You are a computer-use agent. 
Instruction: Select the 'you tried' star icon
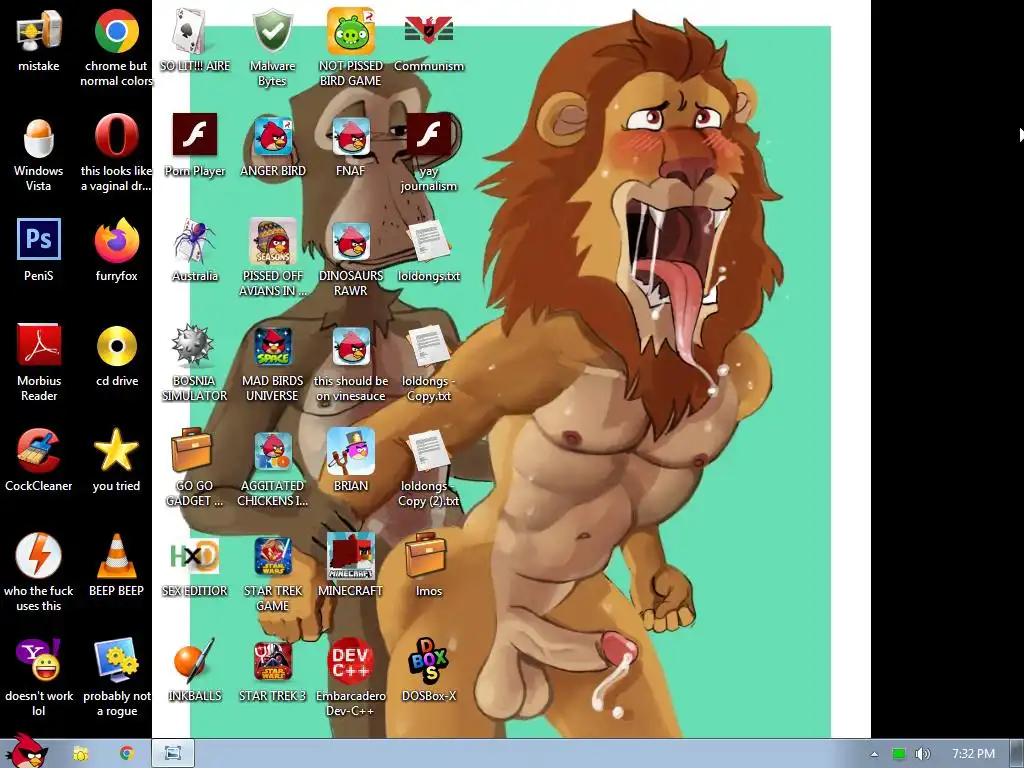pos(116,450)
